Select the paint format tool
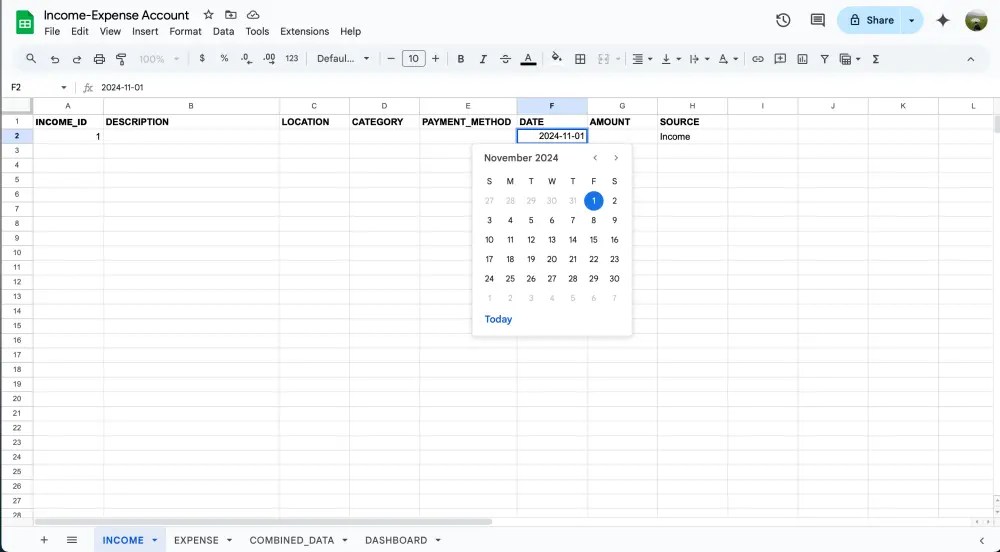Screen dimensions: 1000x552 121,59
